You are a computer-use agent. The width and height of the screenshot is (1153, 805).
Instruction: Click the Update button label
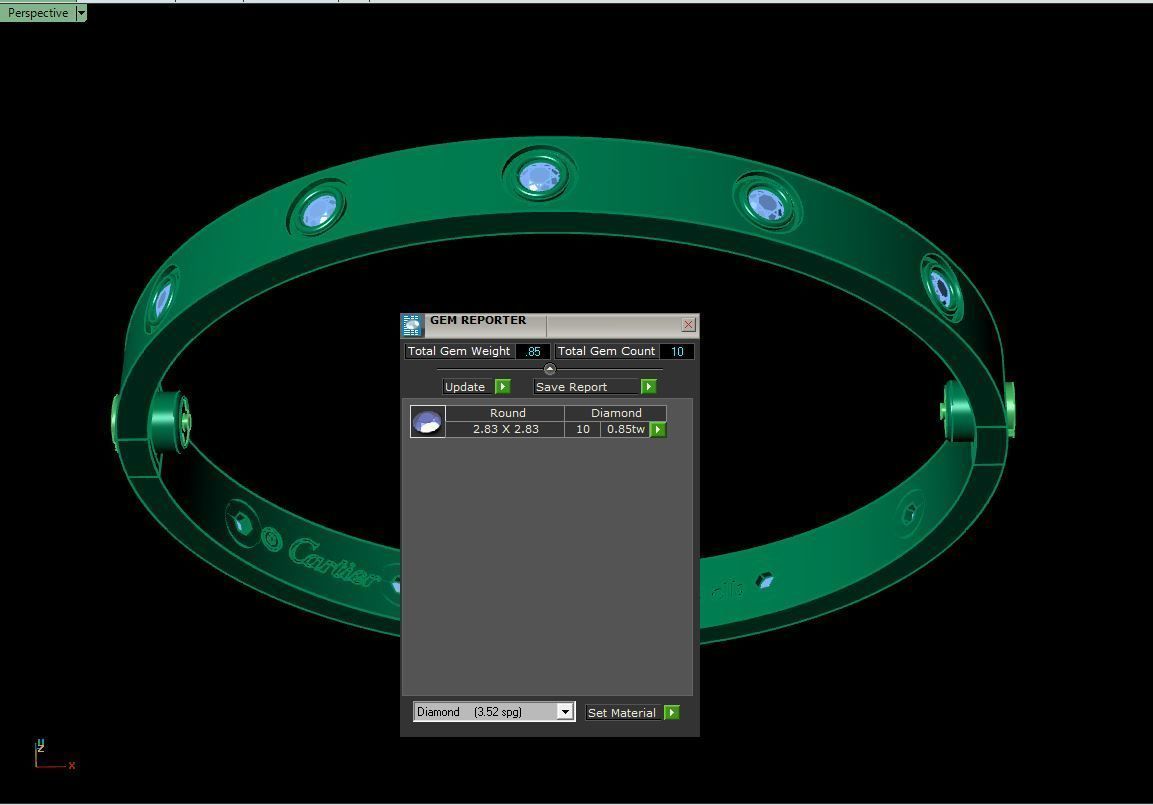tap(465, 387)
